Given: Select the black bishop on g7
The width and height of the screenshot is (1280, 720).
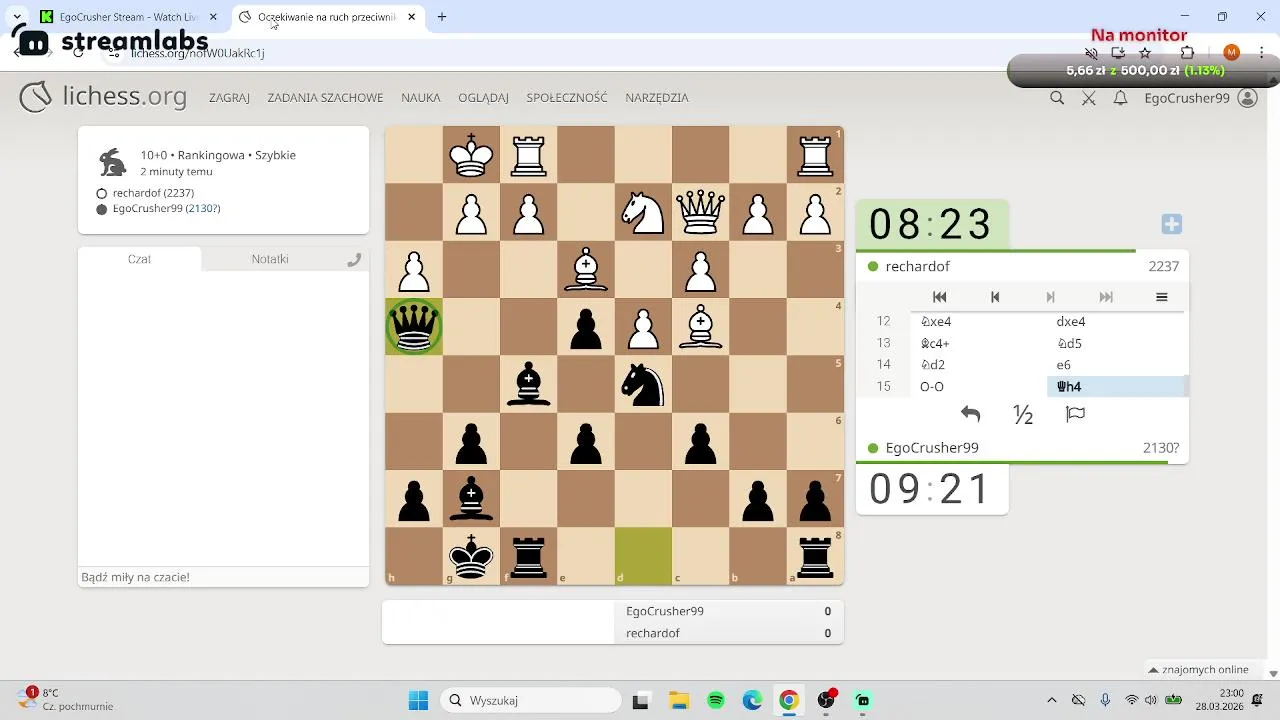Looking at the screenshot, I should [x=471, y=499].
